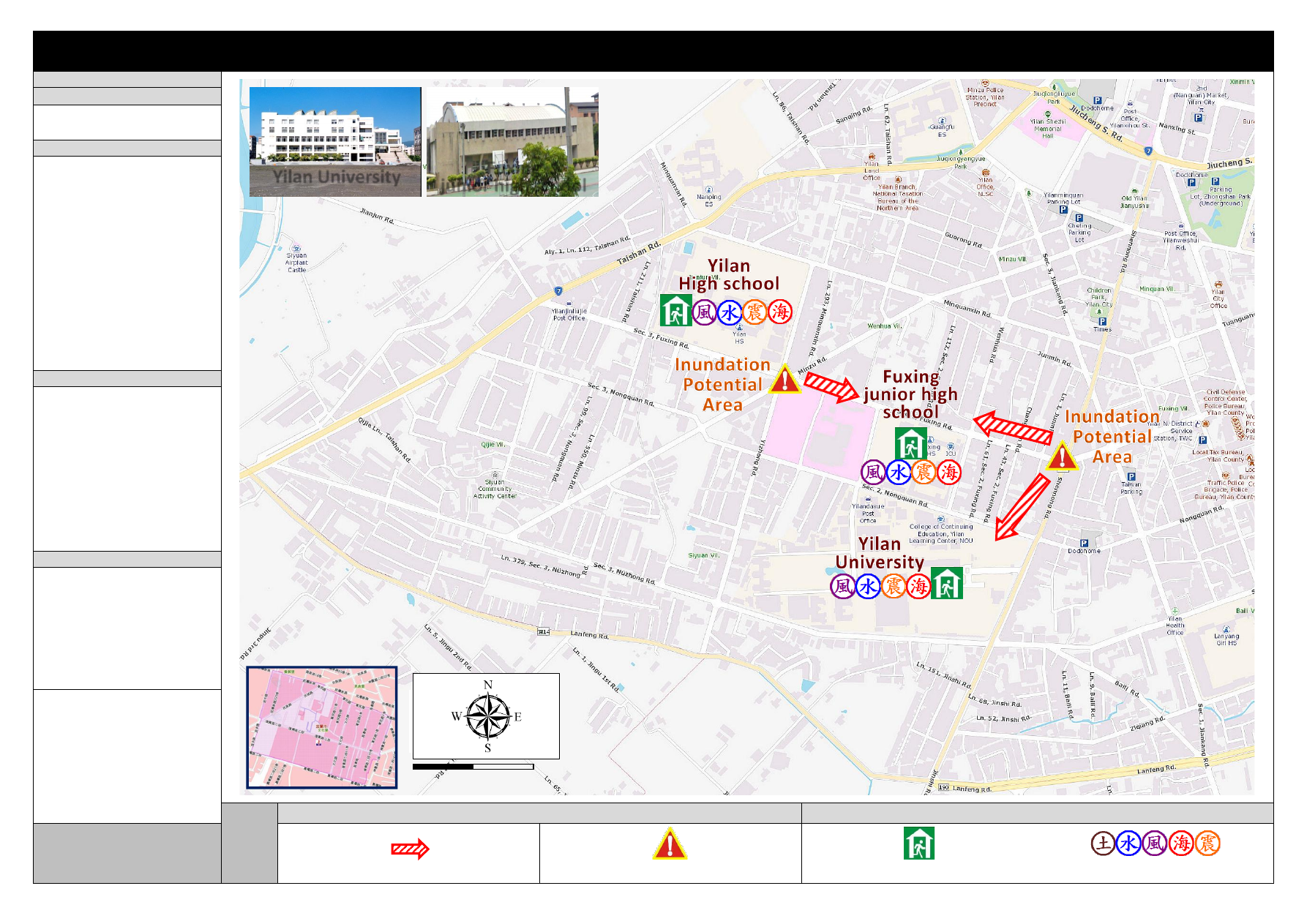
Task: Select the red tsunami icon below Fuxing junior high
Action: [949, 472]
